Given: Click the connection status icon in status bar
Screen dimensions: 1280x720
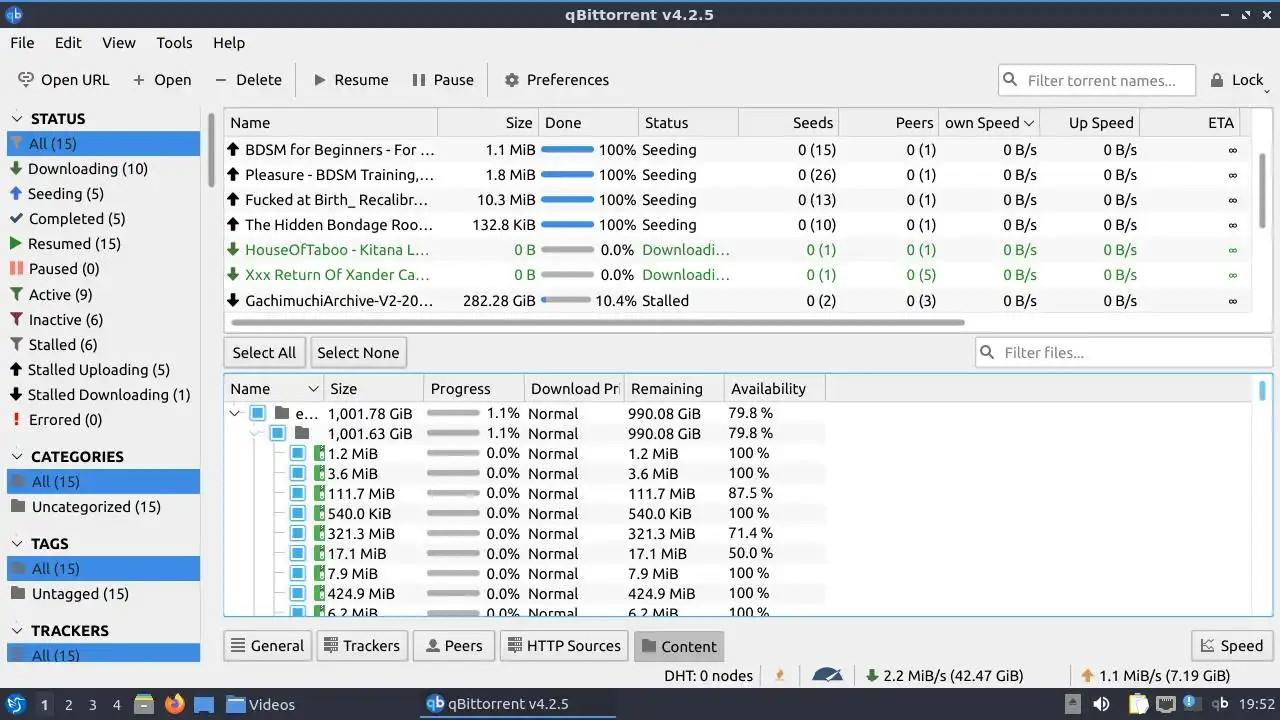Looking at the screenshot, I should (780, 675).
